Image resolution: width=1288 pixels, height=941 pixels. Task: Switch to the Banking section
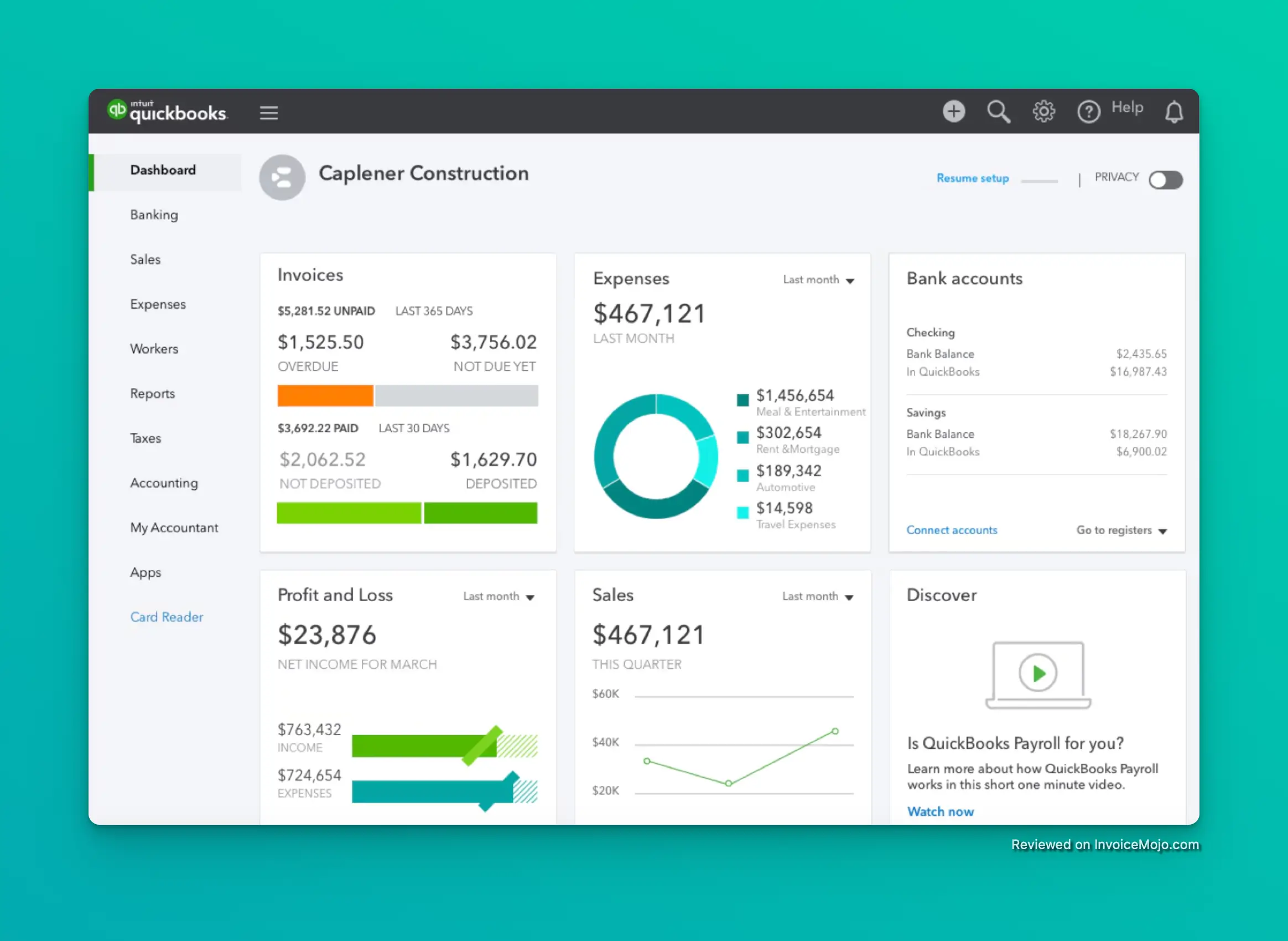154,215
